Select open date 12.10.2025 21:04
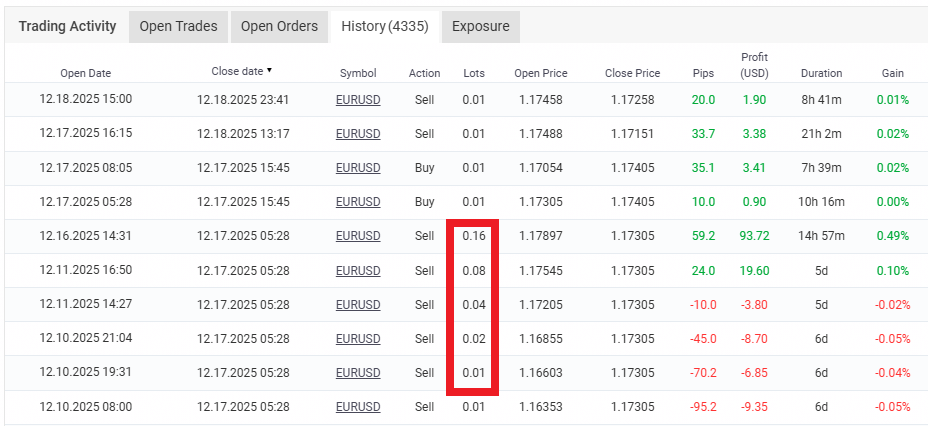 pos(86,338)
